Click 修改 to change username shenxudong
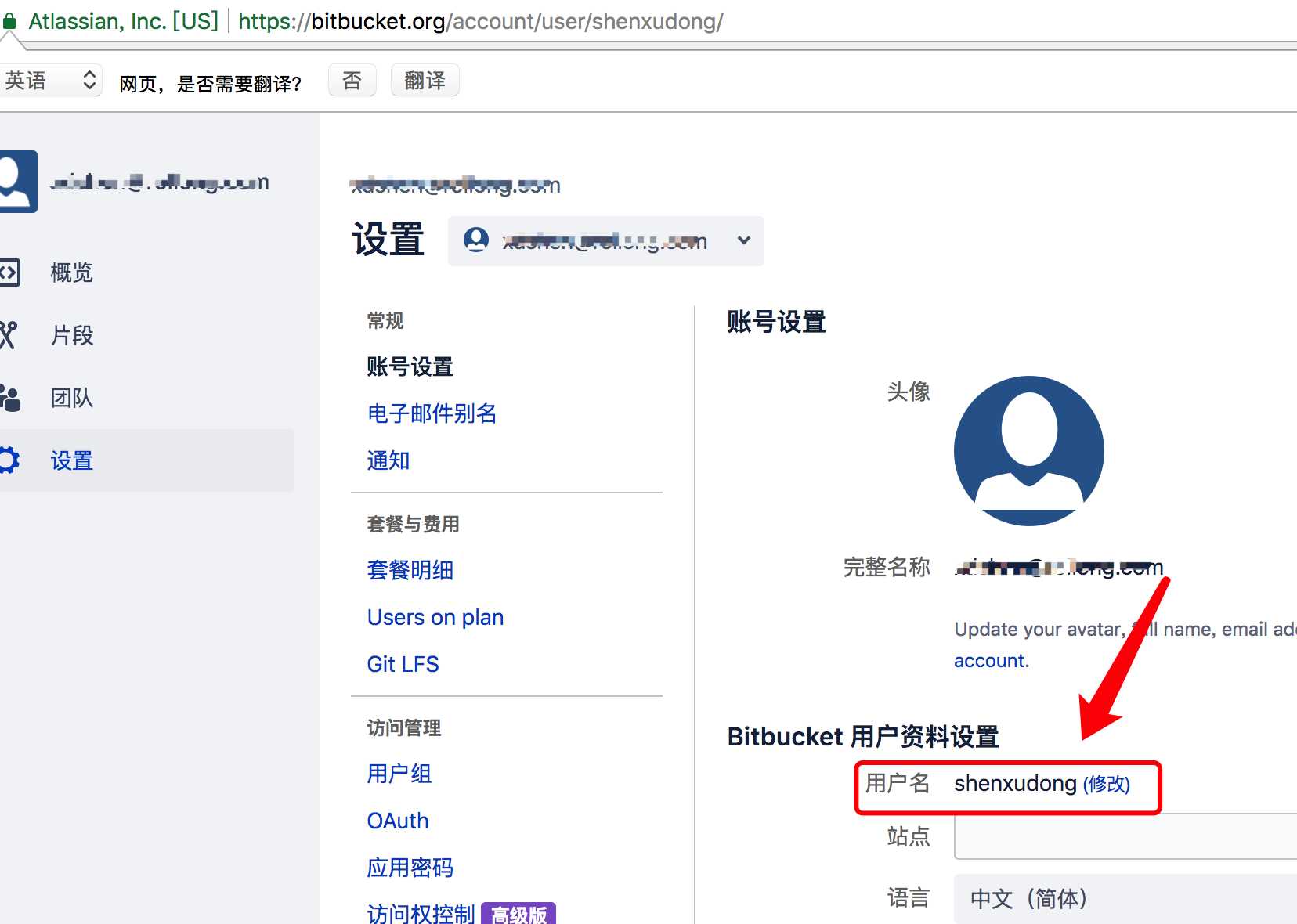 (x=1107, y=784)
